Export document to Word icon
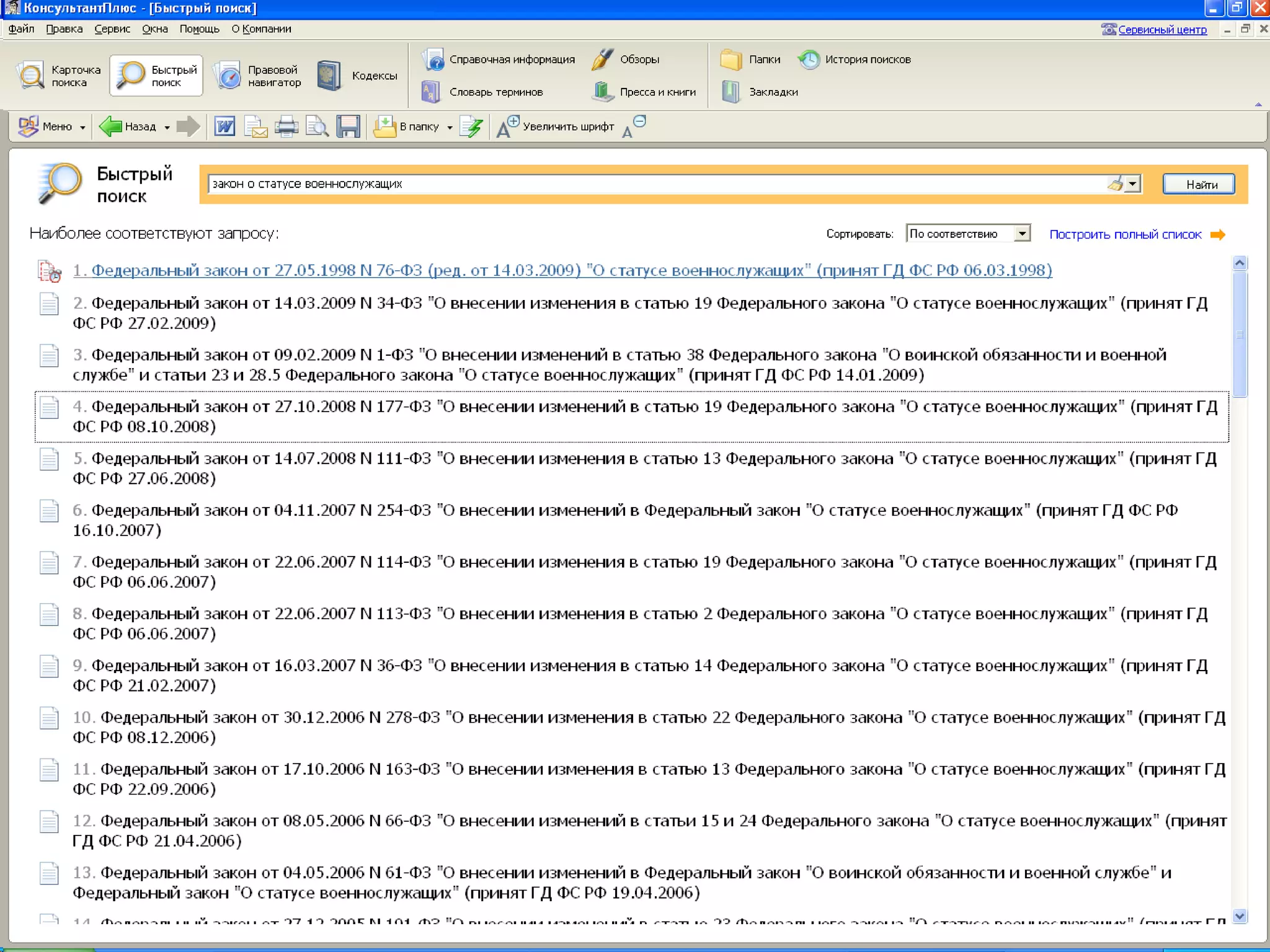Image resolution: width=1270 pixels, height=952 pixels. 224,126
